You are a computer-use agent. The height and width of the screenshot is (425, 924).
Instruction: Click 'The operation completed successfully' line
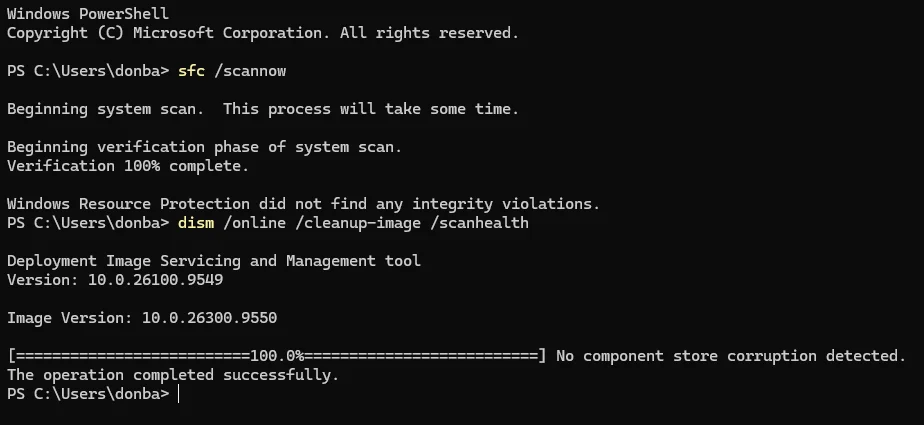[x=173, y=375]
